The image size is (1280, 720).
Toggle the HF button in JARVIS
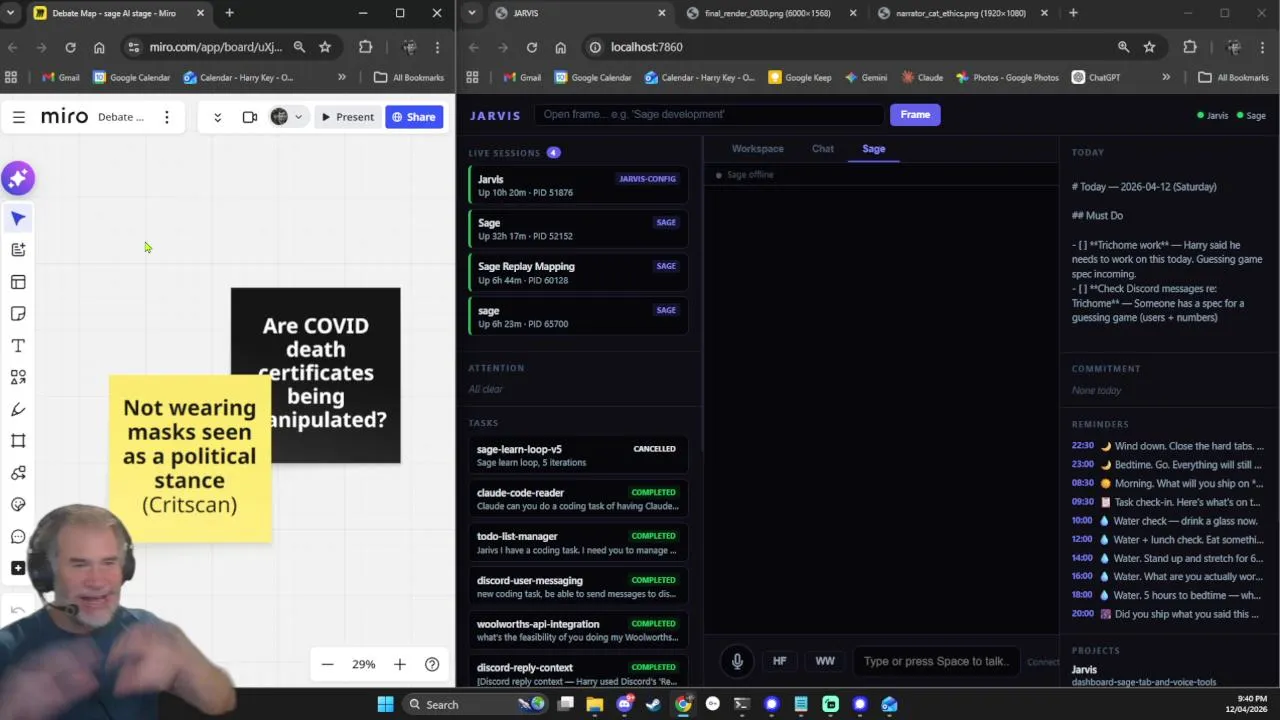click(780, 661)
